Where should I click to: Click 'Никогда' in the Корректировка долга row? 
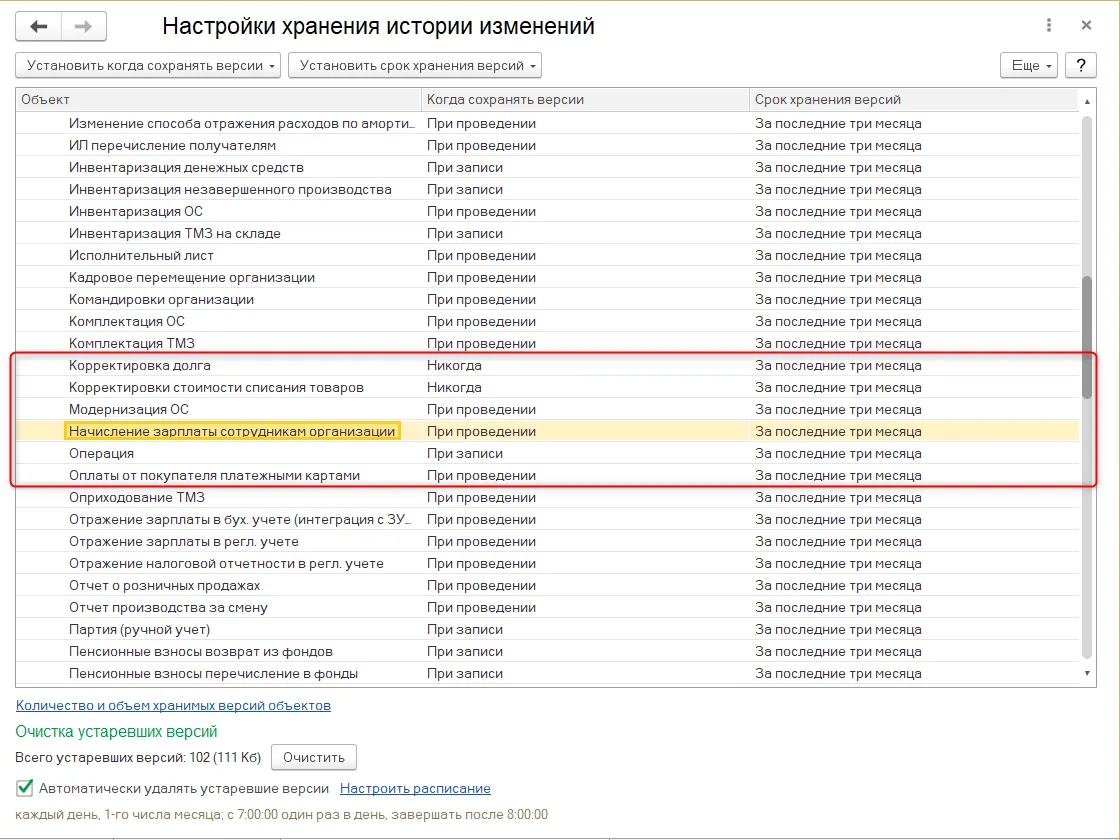(454, 366)
